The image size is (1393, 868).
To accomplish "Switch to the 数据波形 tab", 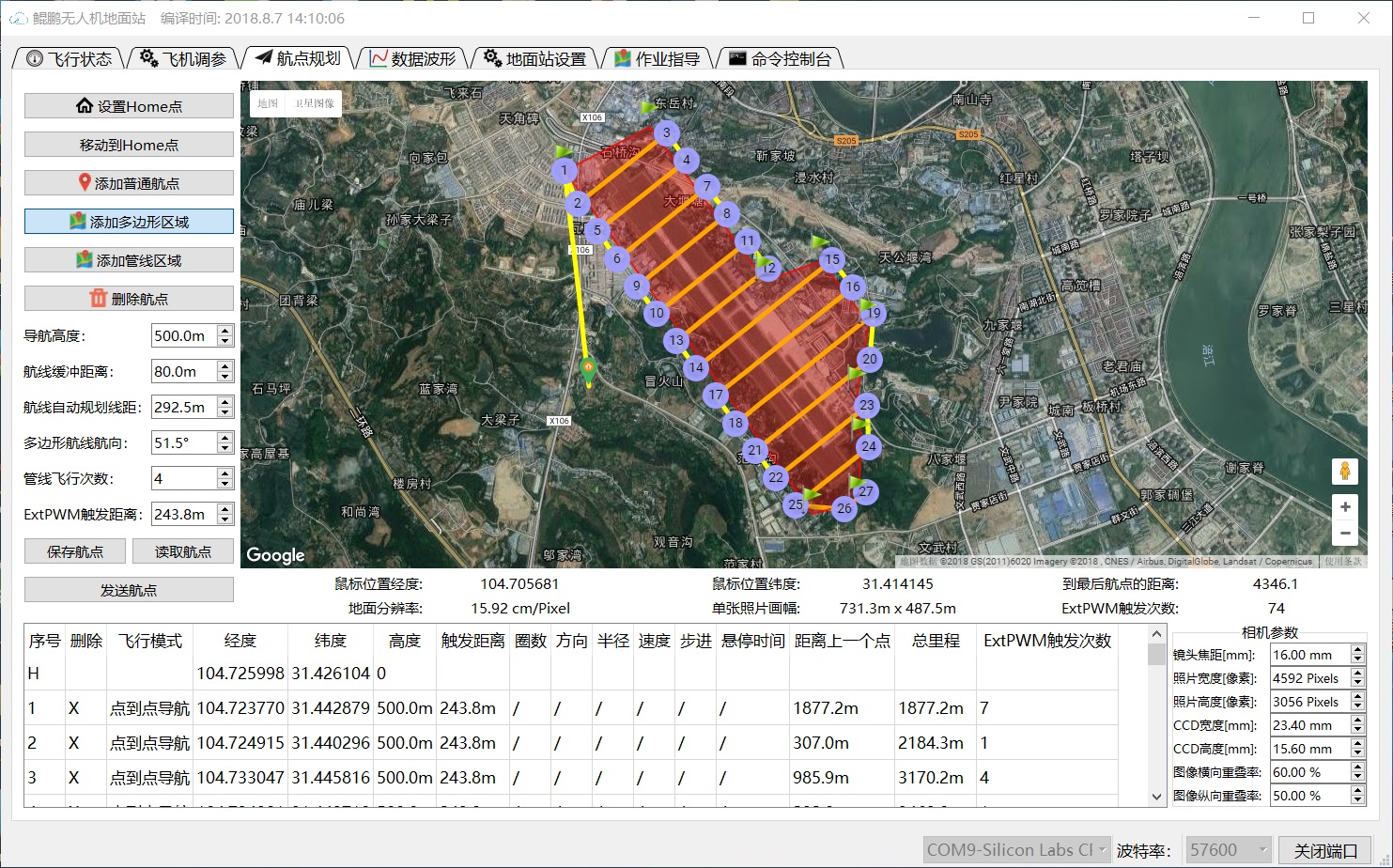I will (412, 59).
